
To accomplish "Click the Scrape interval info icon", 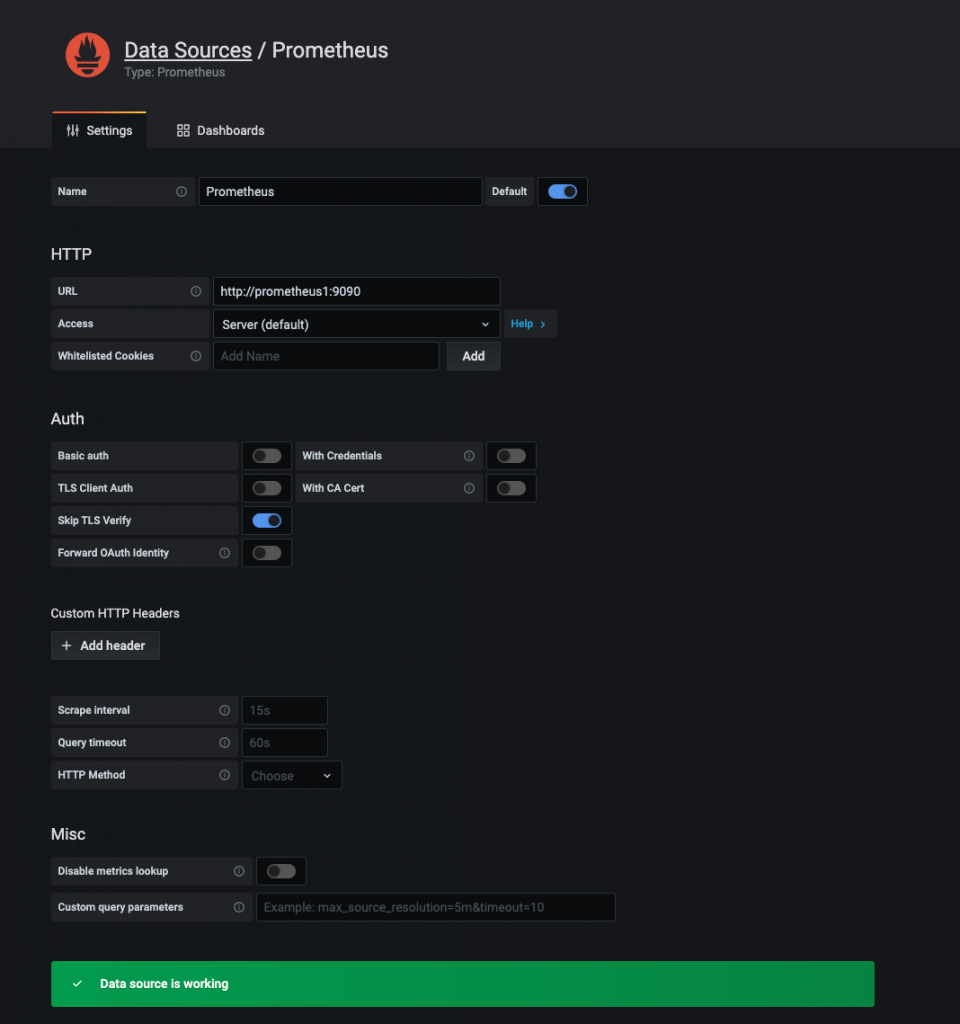I will point(225,710).
